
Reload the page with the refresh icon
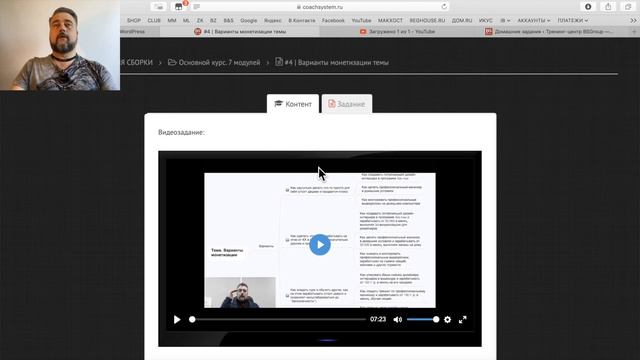coord(444,7)
